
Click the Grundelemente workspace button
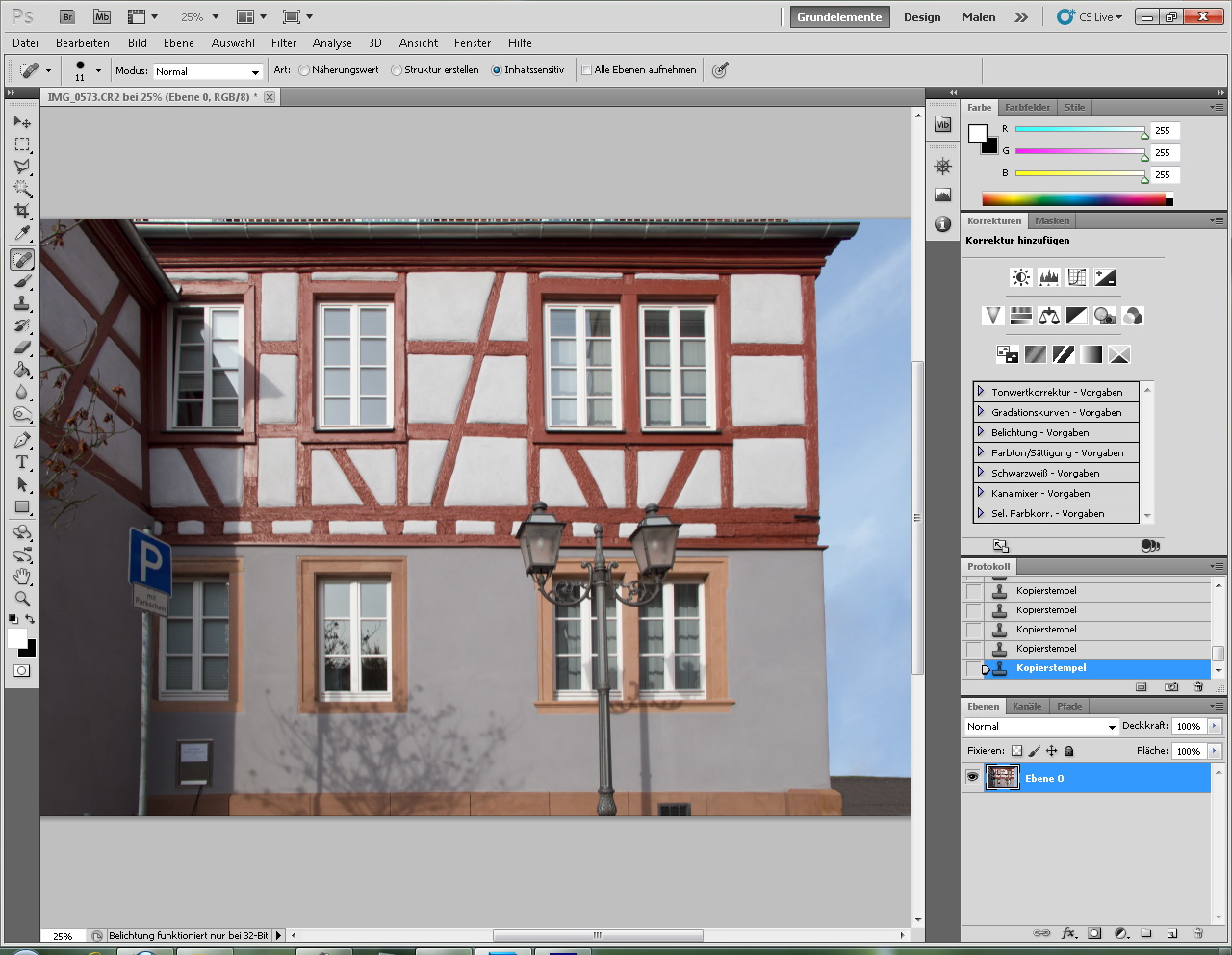click(839, 17)
